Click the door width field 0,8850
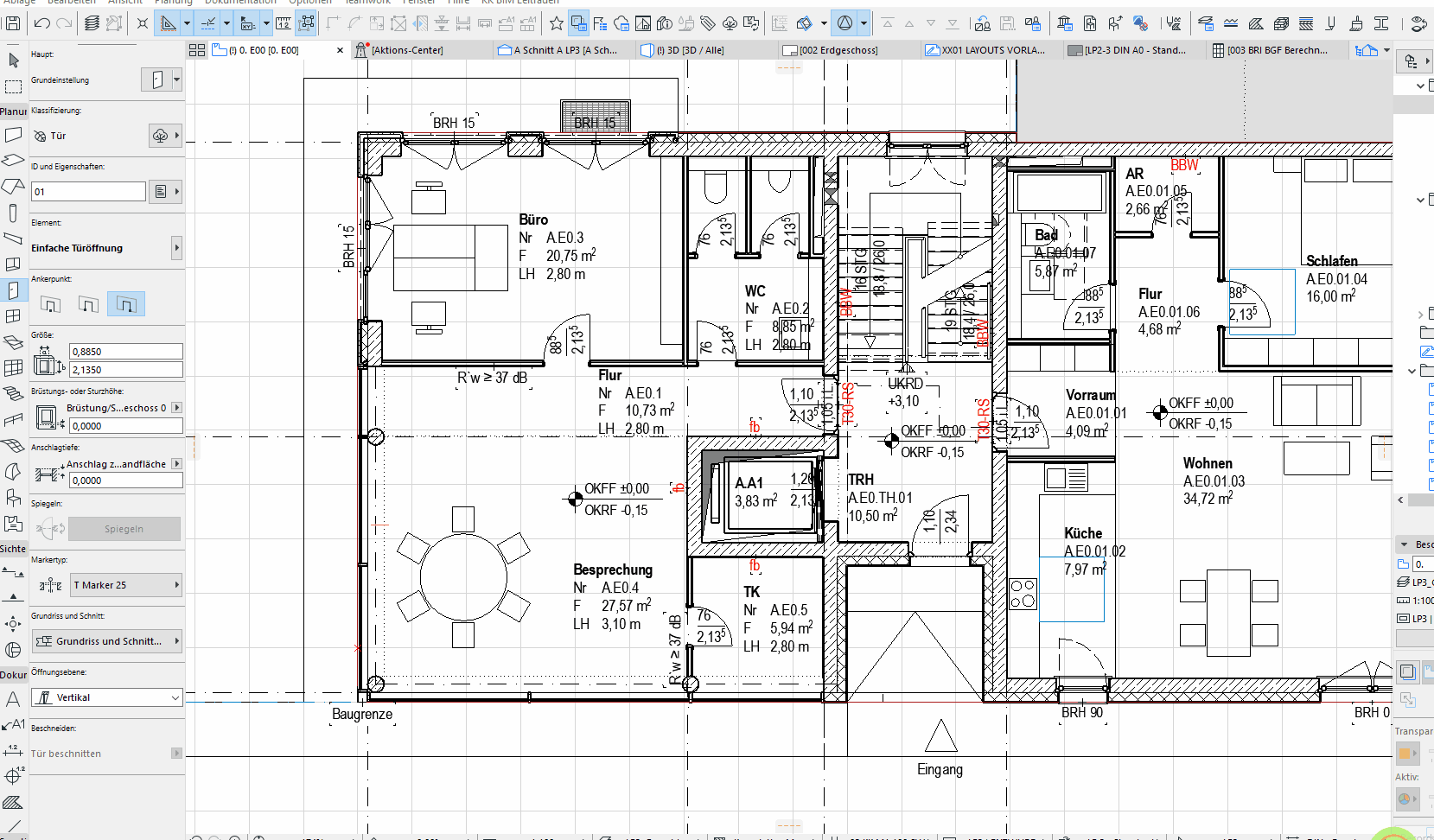 tap(126, 352)
